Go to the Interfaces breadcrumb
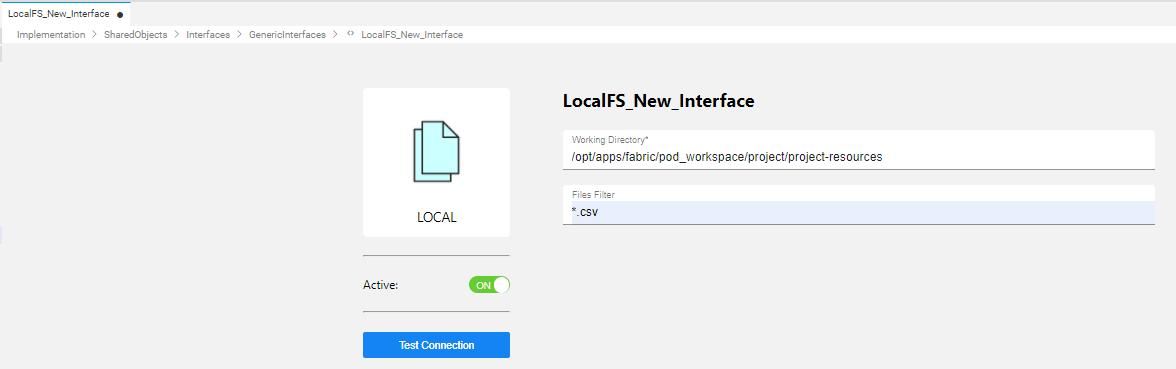1176x369 pixels. [x=208, y=34]
